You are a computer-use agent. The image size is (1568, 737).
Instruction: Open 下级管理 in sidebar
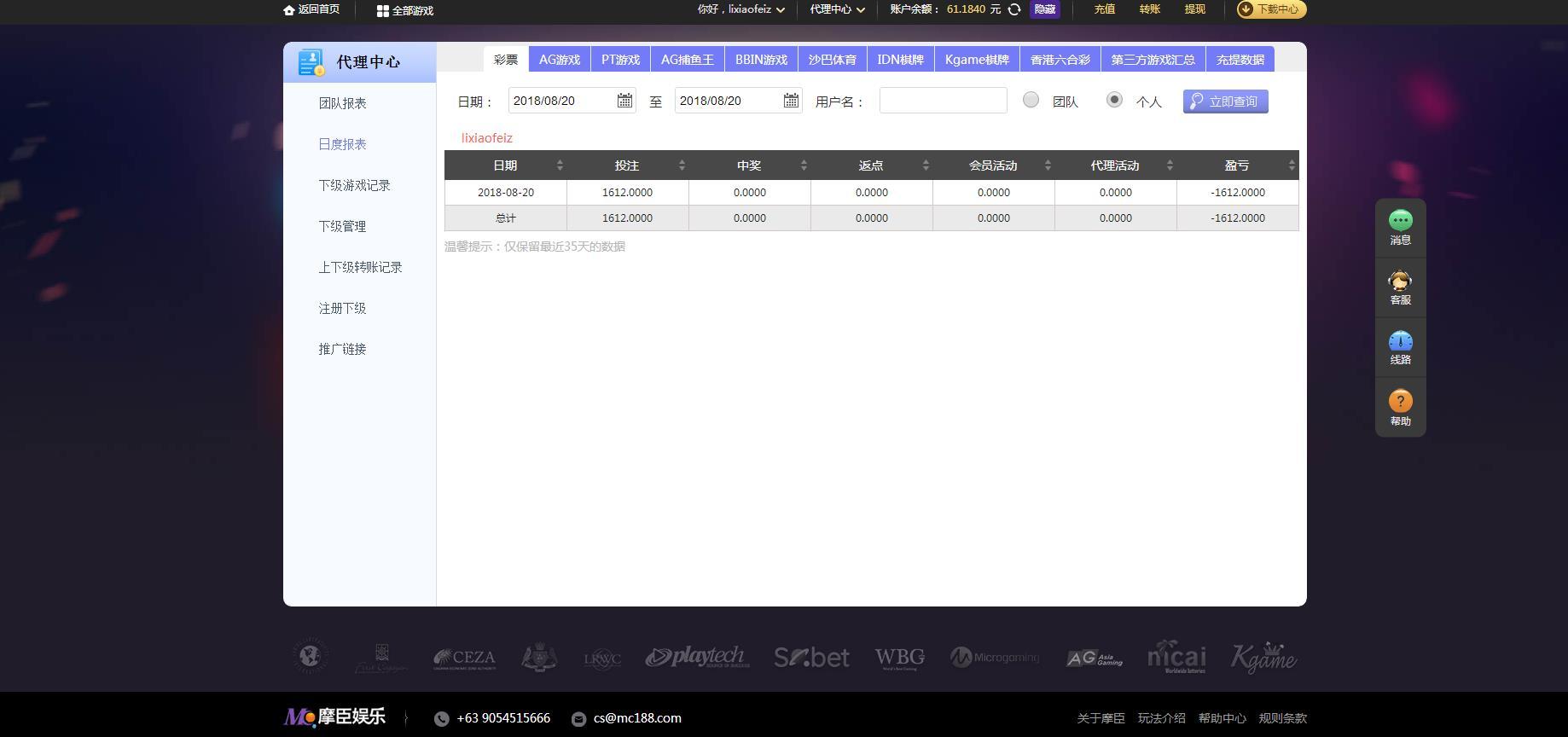(343, 226)
